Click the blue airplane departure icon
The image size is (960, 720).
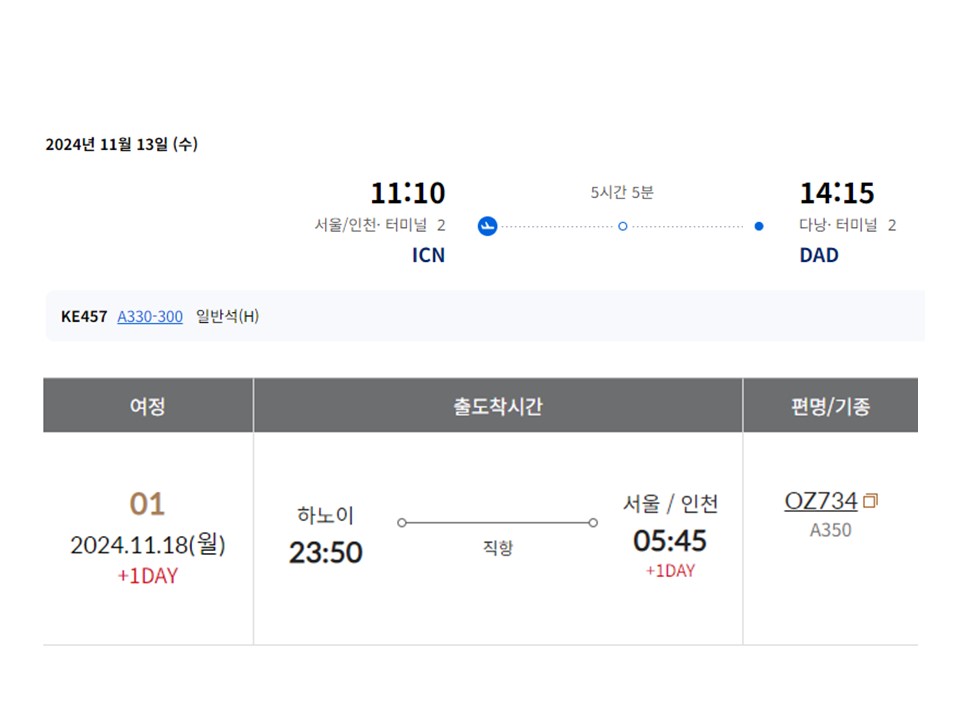(x=487, y=226)
